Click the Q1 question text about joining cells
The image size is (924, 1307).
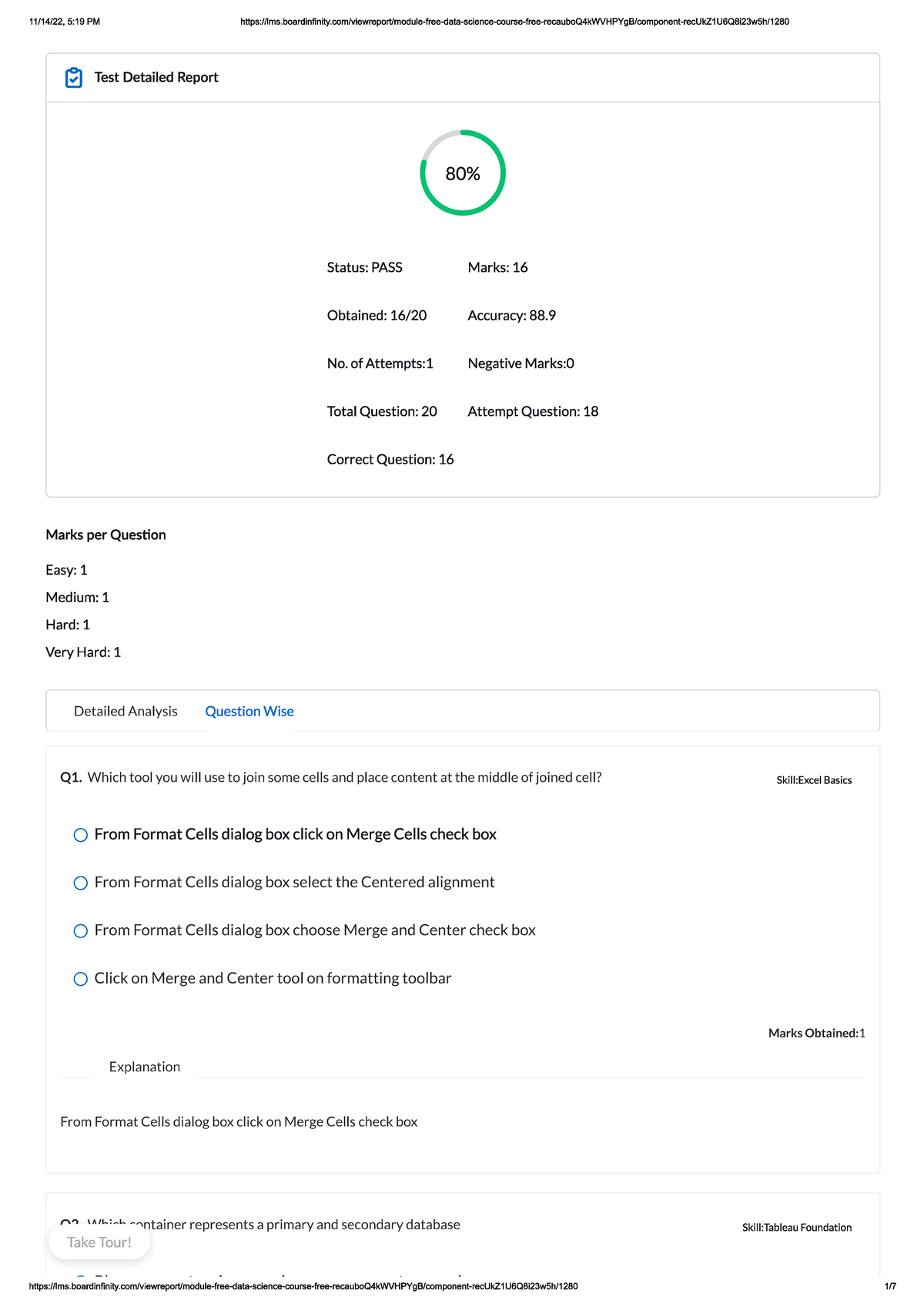pyautogui.click(x=344, y=778)
